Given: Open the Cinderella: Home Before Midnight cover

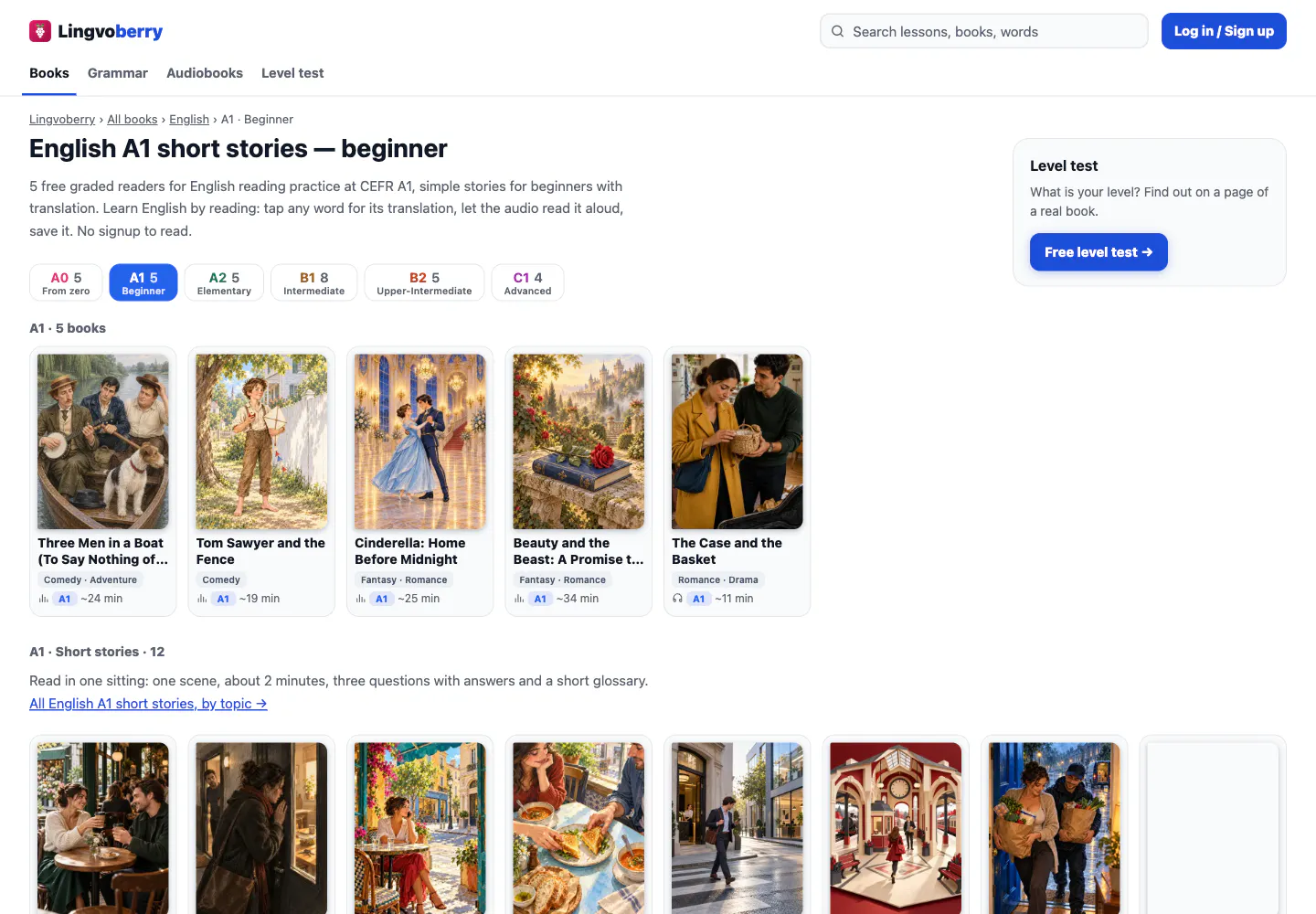Looking at the screenshot, I should tap(420, 441).
